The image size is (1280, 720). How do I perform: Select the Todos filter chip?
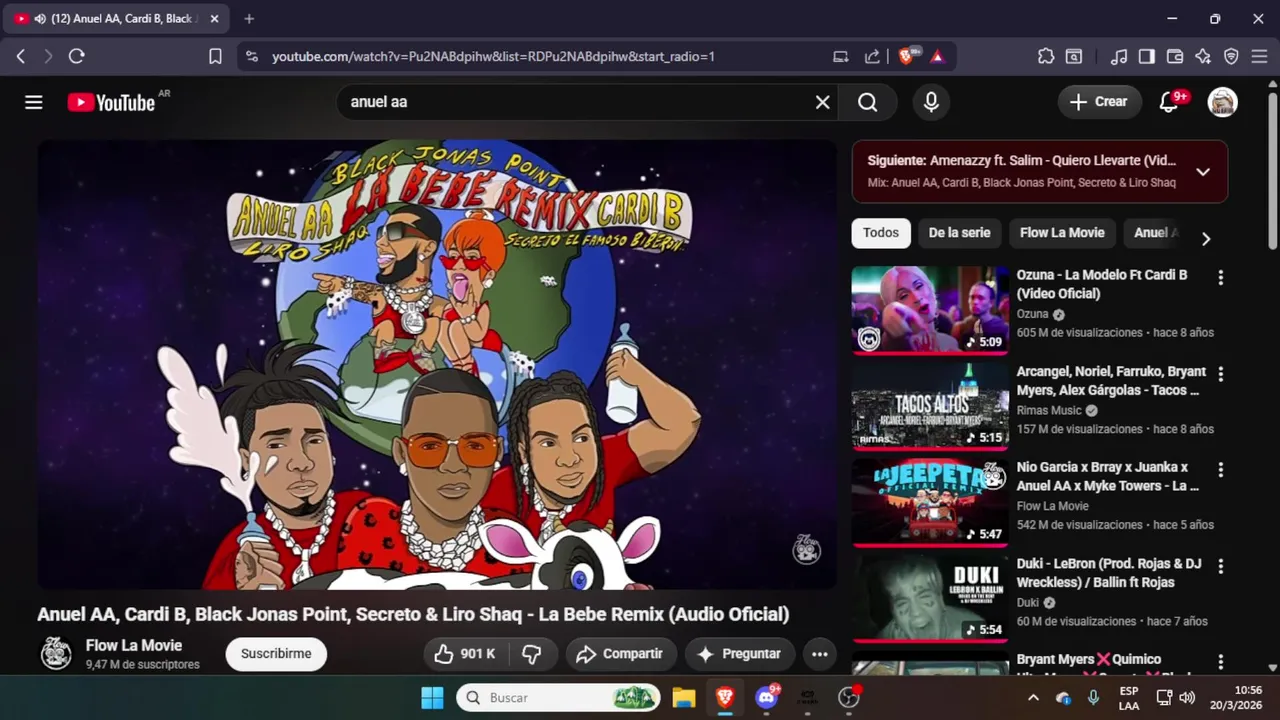coord(880,233)
